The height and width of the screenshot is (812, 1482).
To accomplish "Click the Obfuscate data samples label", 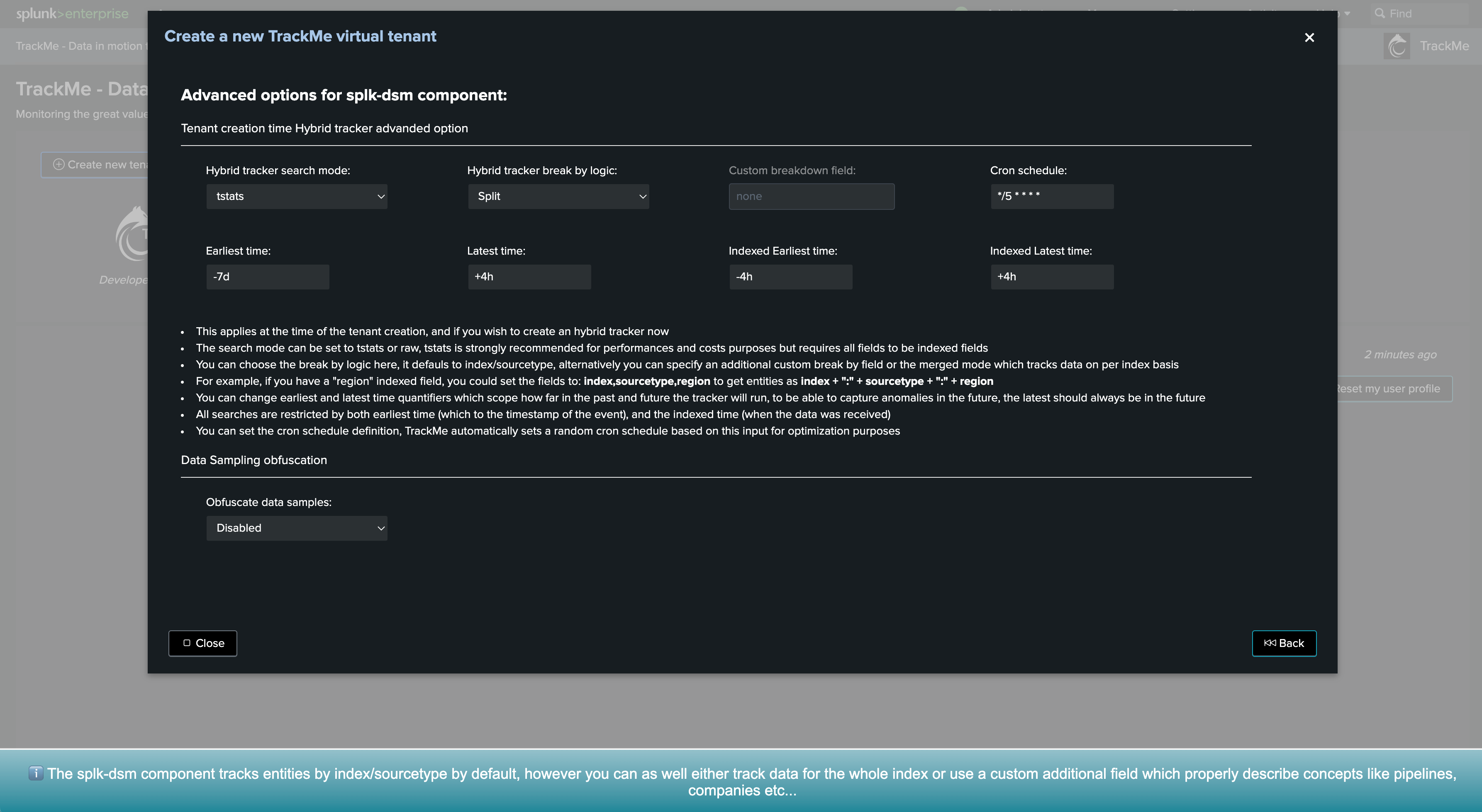I will coord(269,503).
